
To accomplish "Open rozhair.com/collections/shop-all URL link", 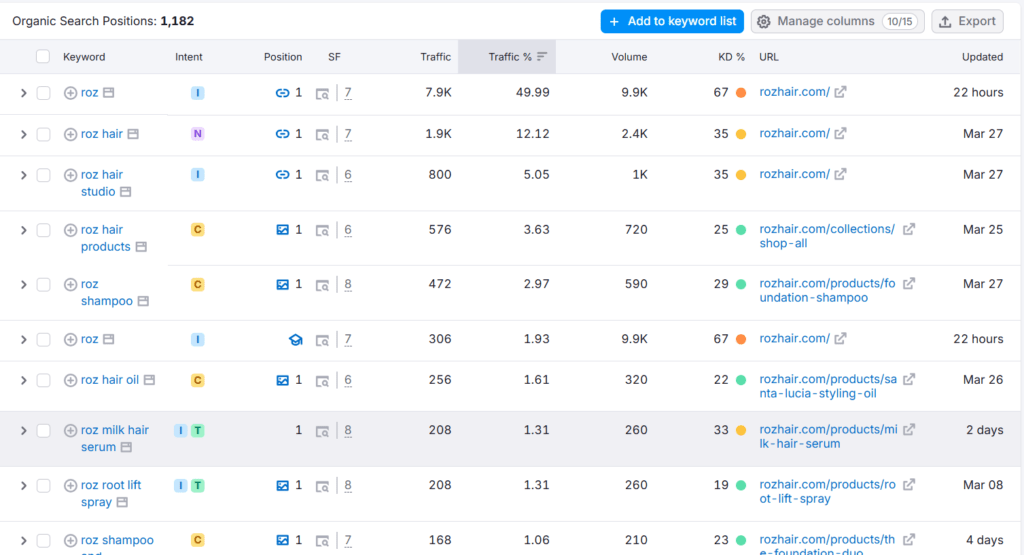I will (x=827, y=236).
